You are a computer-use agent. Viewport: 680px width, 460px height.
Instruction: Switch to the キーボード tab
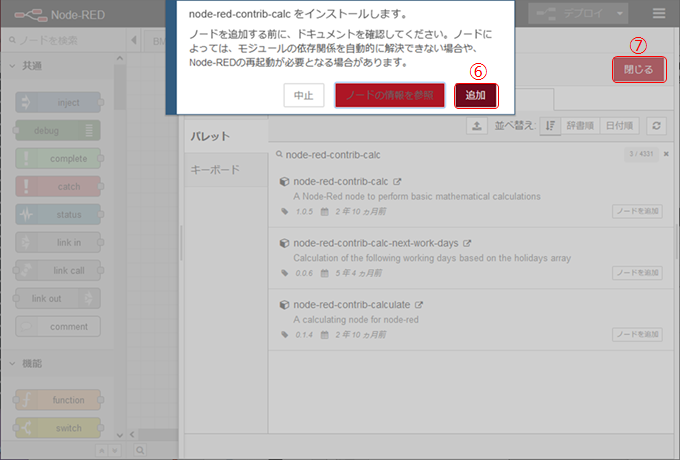[215, 170]
